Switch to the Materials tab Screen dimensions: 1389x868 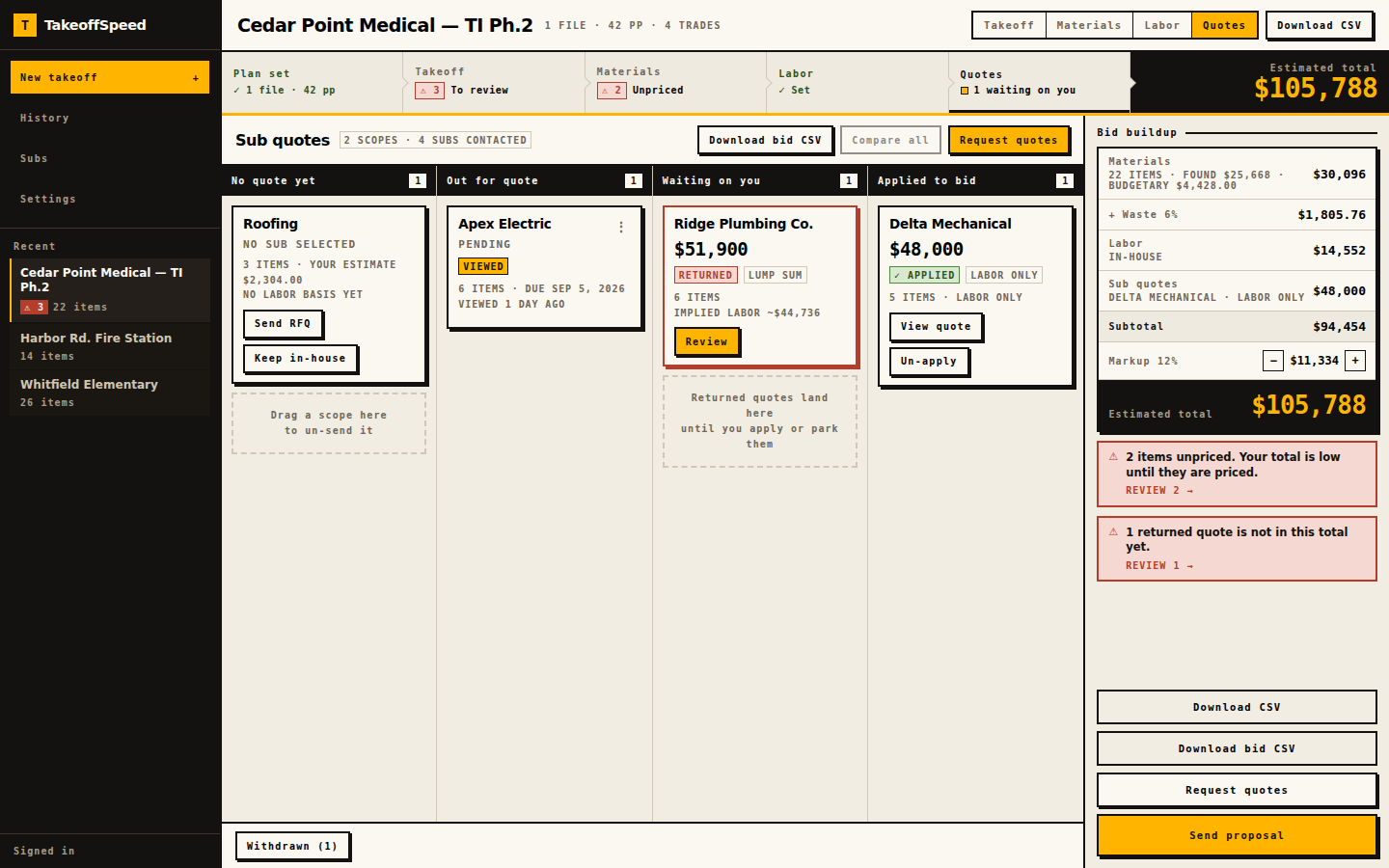click(1089, 25)
